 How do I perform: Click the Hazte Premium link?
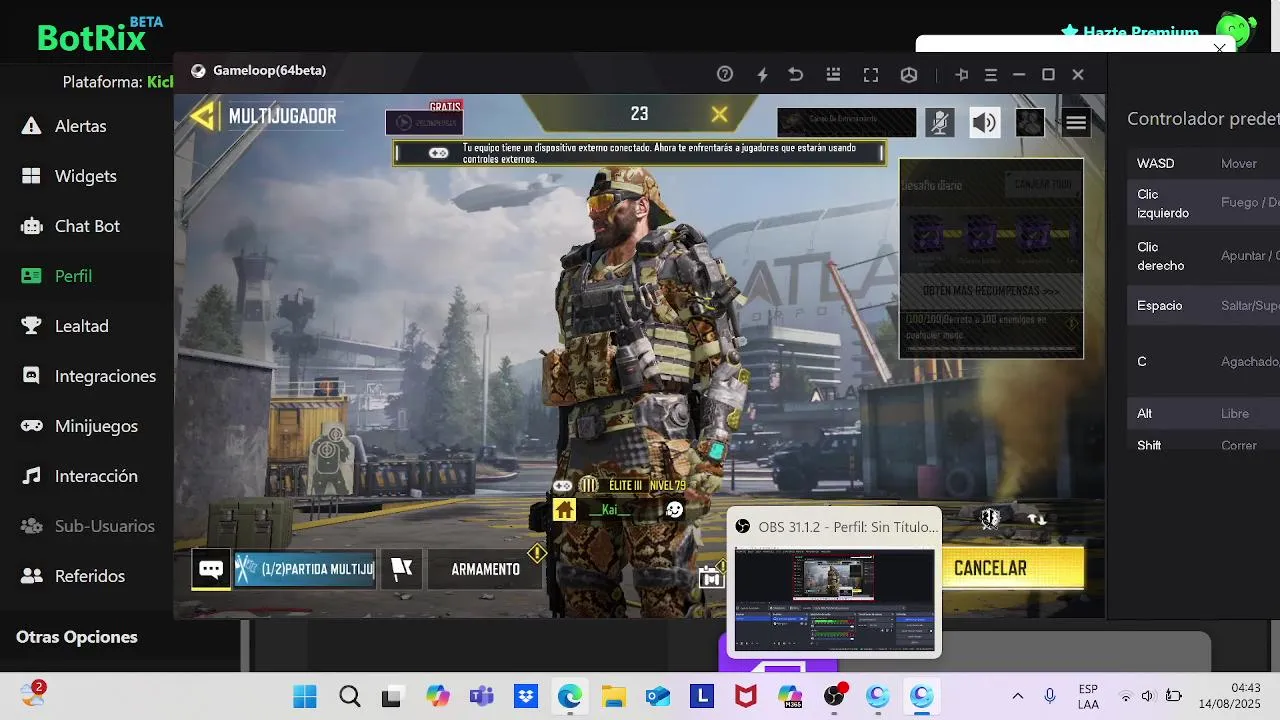click(x=1130, y=33)
